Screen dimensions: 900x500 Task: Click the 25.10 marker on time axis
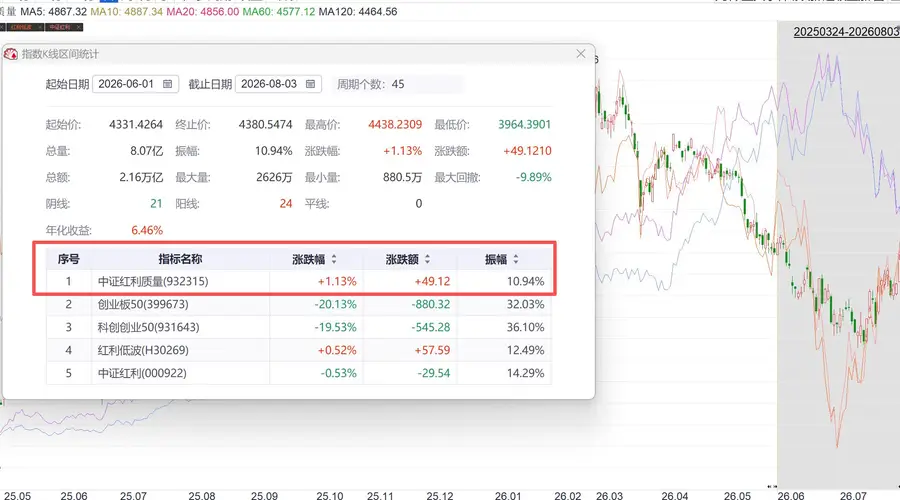(x=329, y=495)
